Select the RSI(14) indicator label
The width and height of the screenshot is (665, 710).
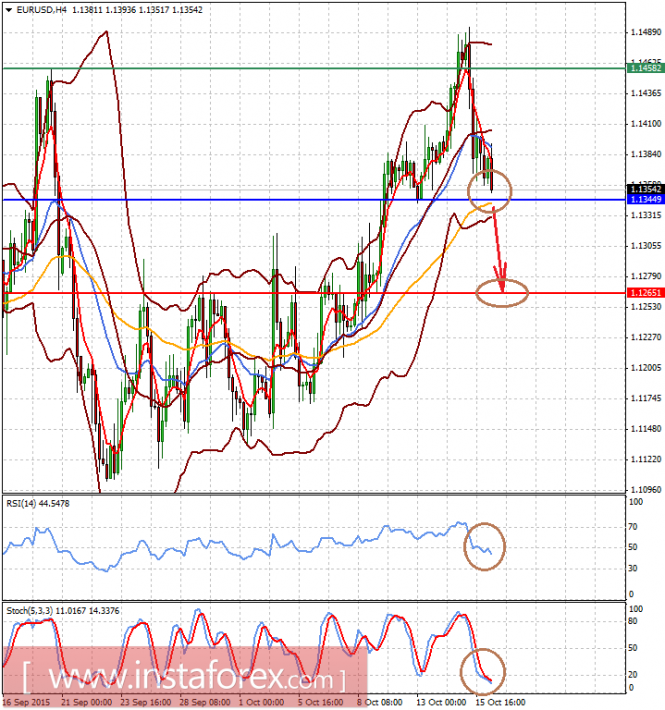[38, 504]
